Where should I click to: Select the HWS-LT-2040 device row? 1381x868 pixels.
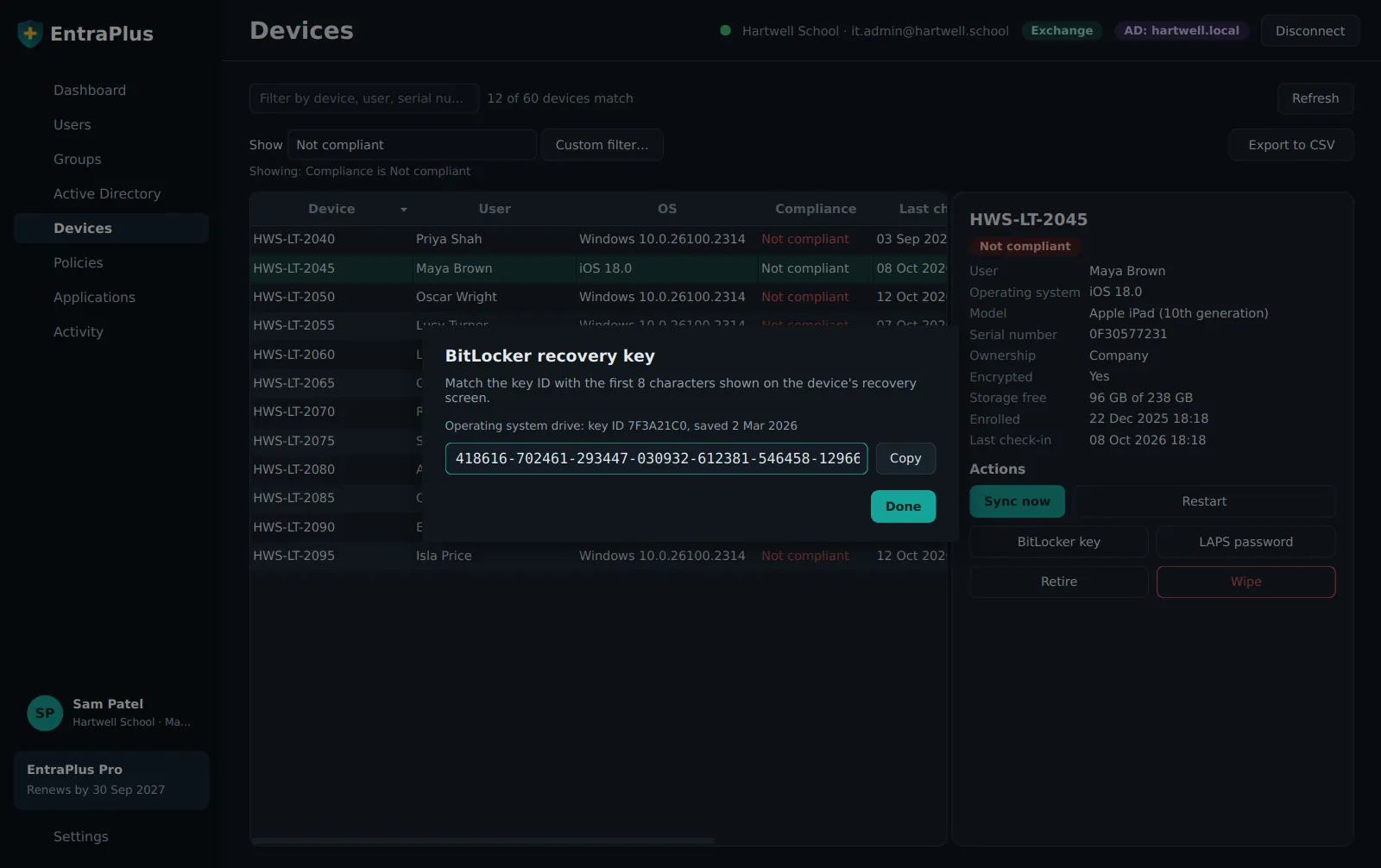pyautogui.click(x=599, y=239)
